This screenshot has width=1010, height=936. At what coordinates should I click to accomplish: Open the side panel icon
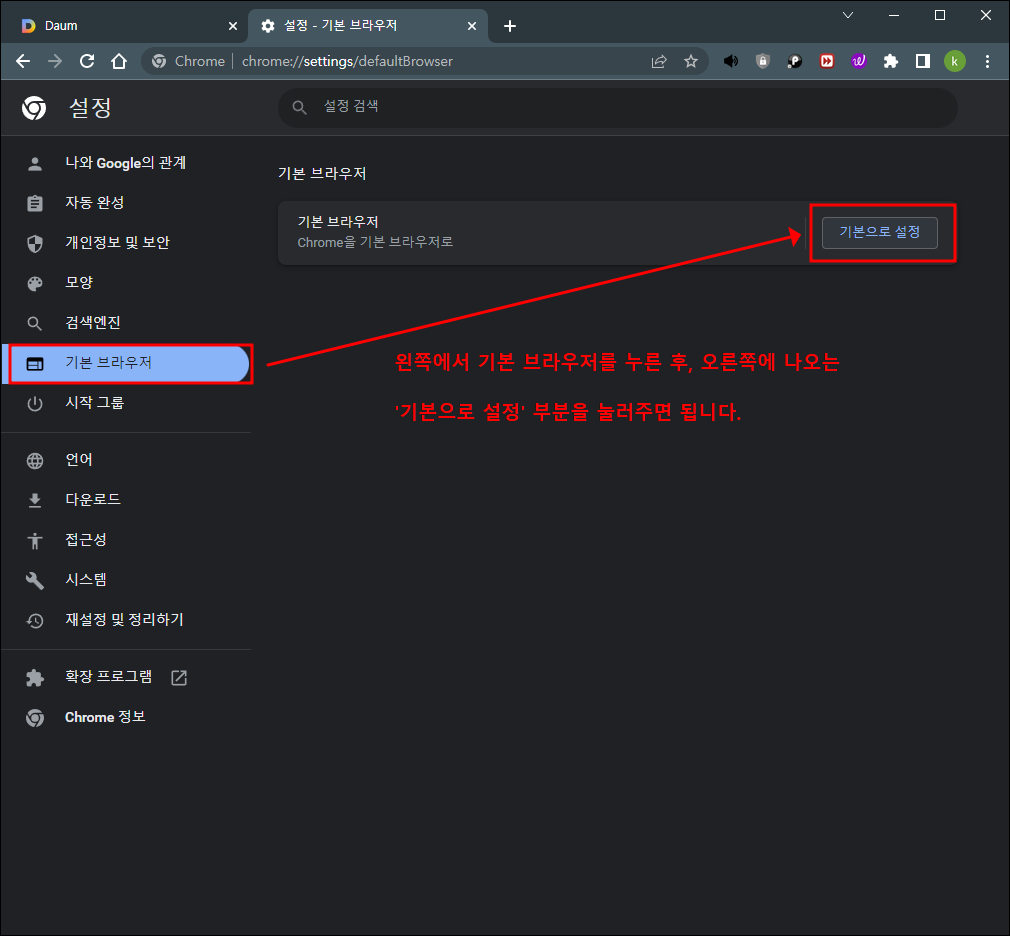coord(923,61)
